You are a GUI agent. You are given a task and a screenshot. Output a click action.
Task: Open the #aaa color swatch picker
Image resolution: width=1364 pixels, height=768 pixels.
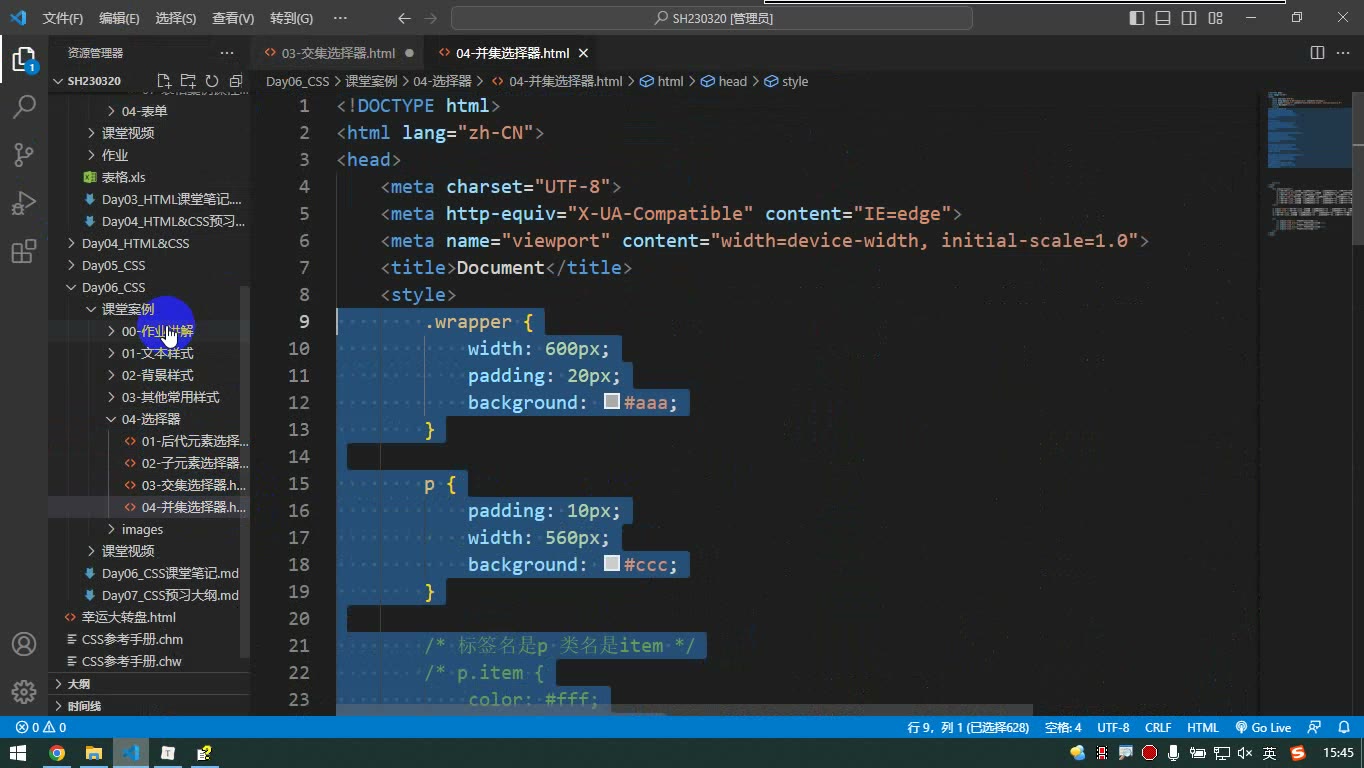tap(612, 402)
